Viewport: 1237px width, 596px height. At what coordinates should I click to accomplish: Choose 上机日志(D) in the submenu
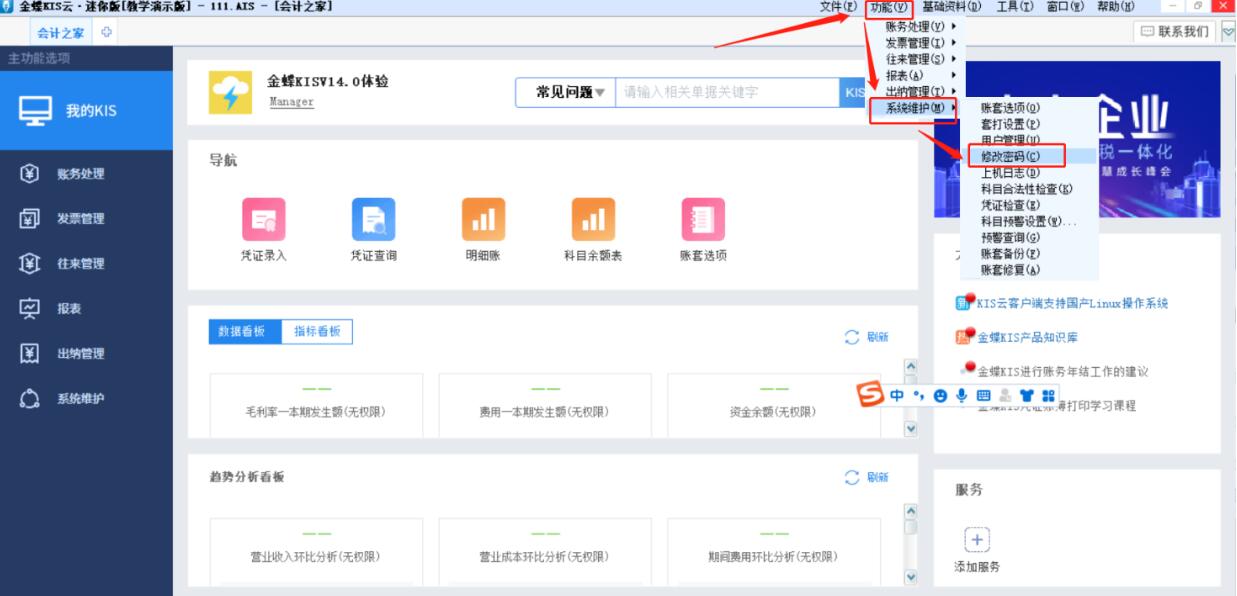click(x=1011, y=172)
